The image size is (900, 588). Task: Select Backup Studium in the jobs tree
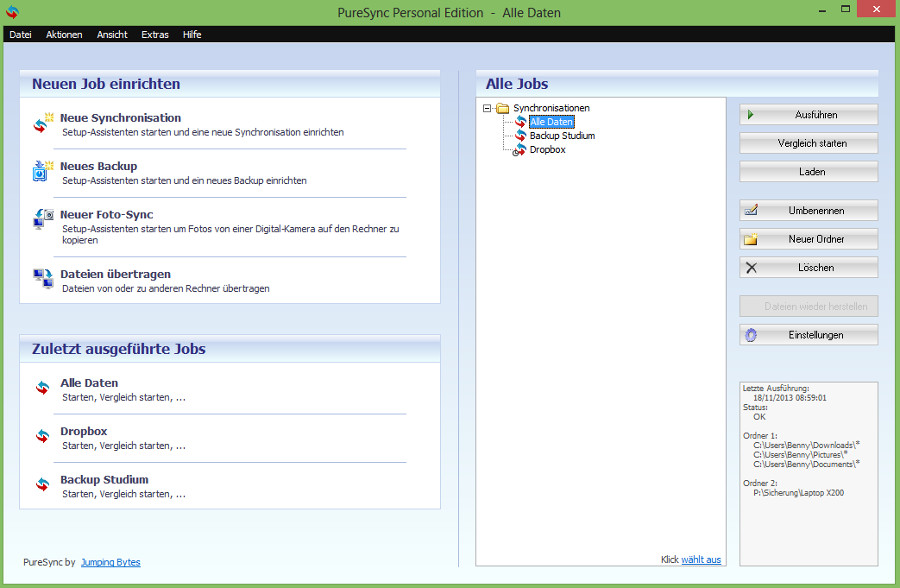[562, 136]
